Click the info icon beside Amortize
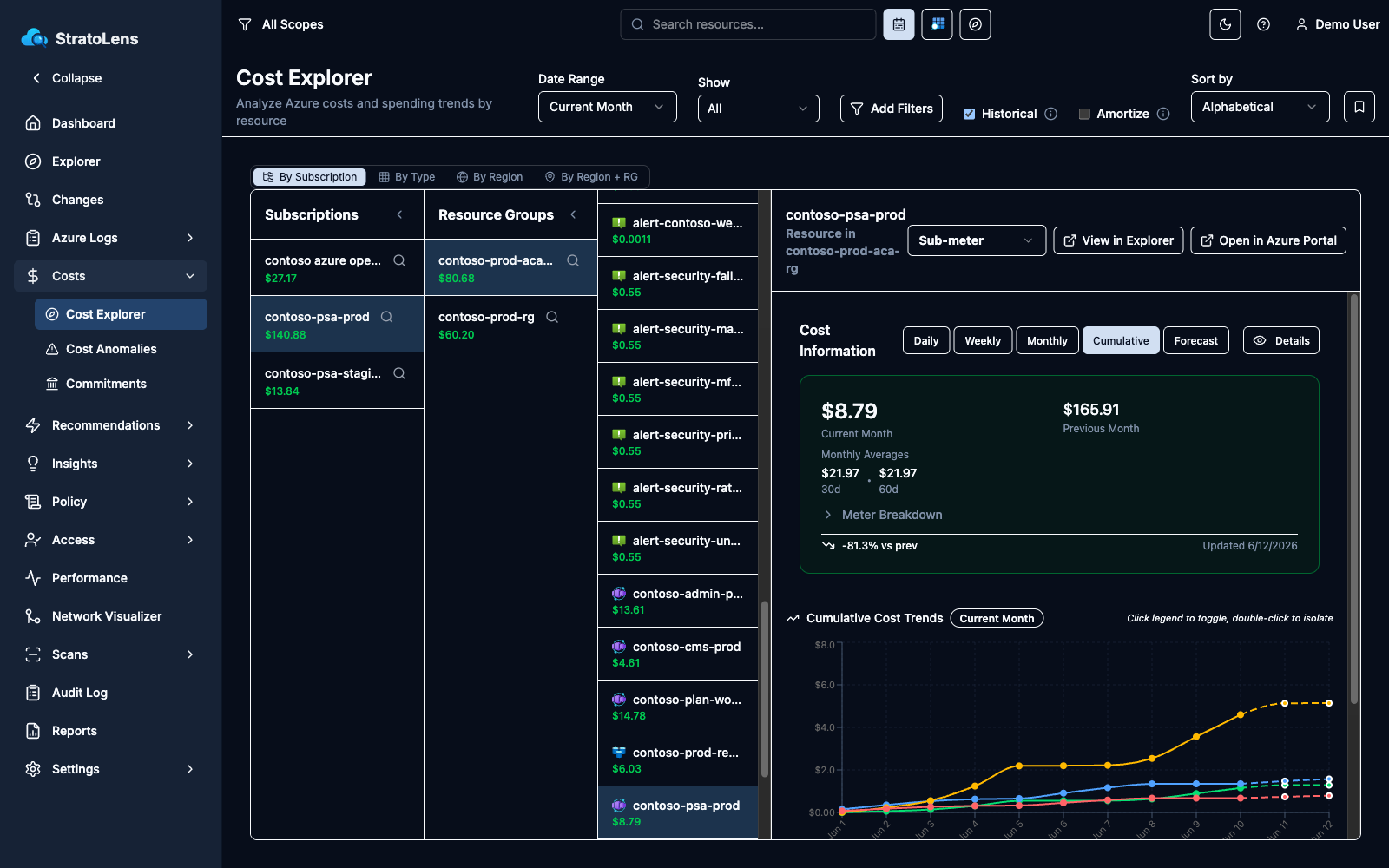Image resolution: width=1389 pixels, height=868 pixels. click(x=1163, y=114)
